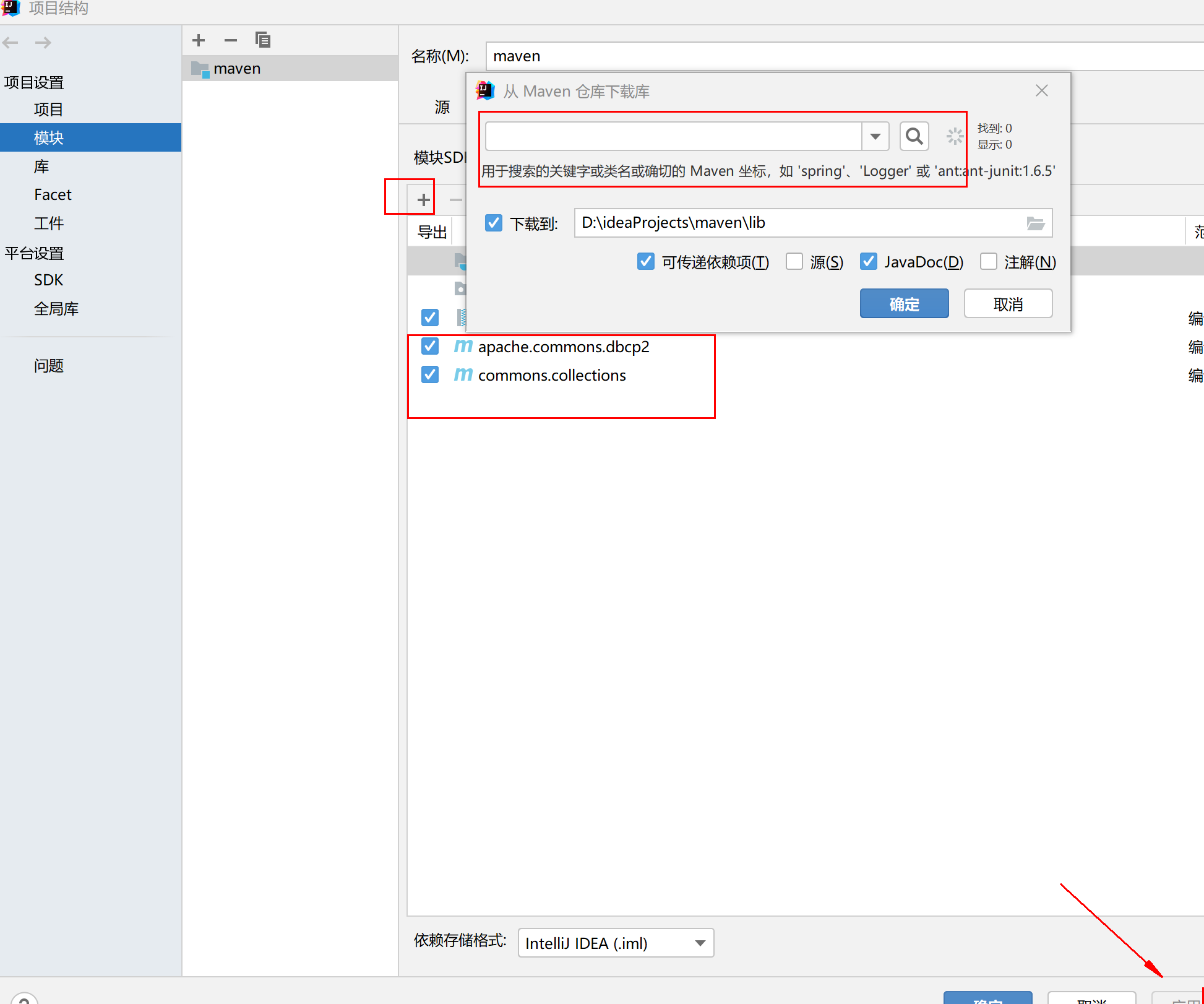Click the add dependency plus icon
The height and width of the screenshot is (1004, 1204).
(x=423, y=200)
